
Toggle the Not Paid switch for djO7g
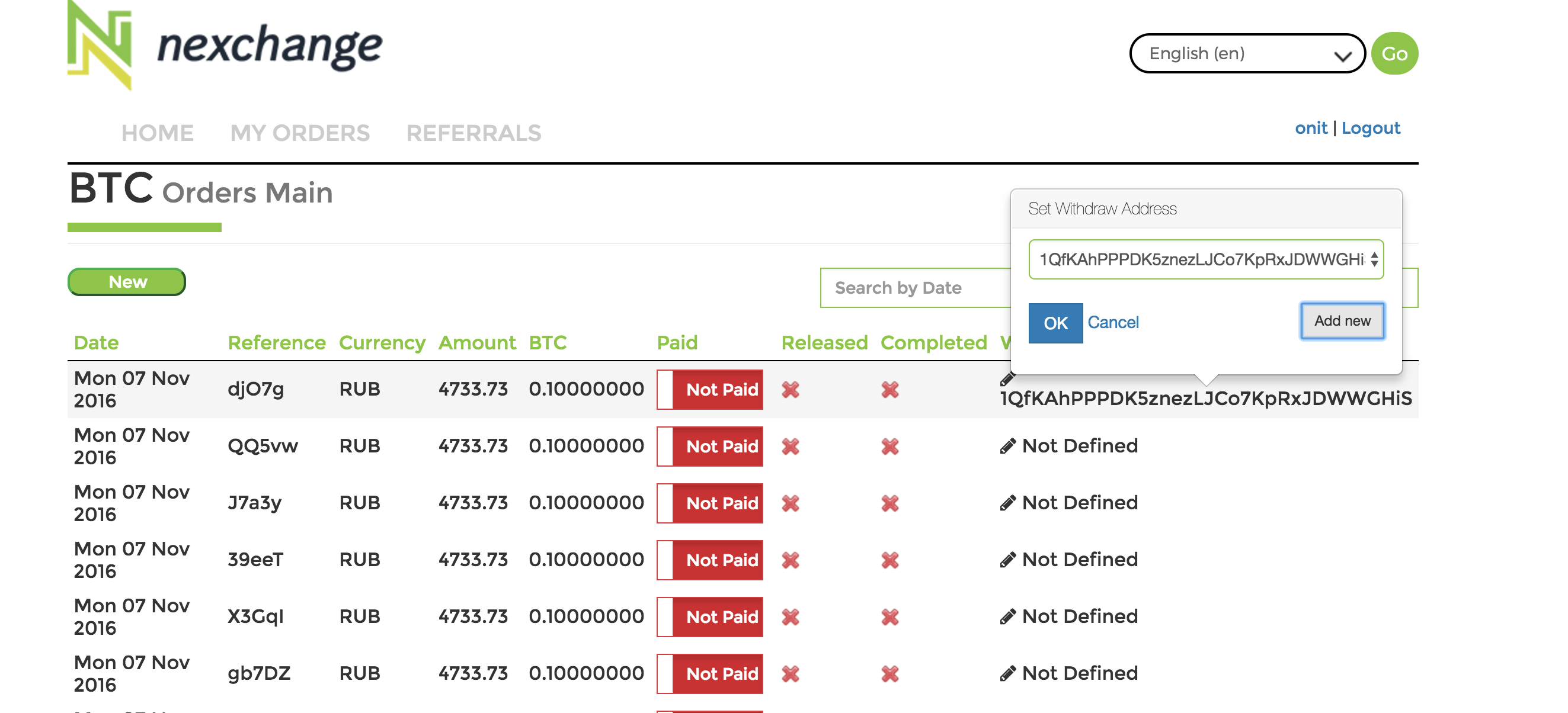click(710, 389)
